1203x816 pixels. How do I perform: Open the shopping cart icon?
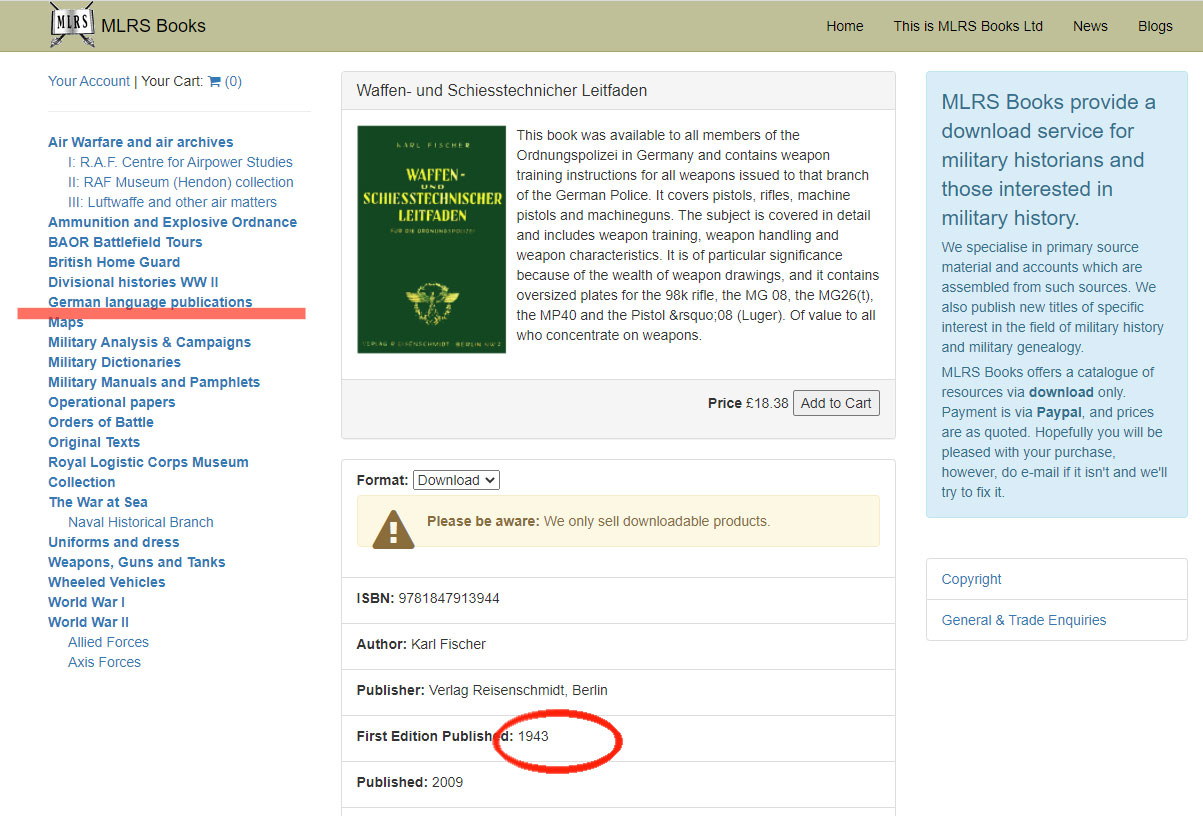click(214, 82)
